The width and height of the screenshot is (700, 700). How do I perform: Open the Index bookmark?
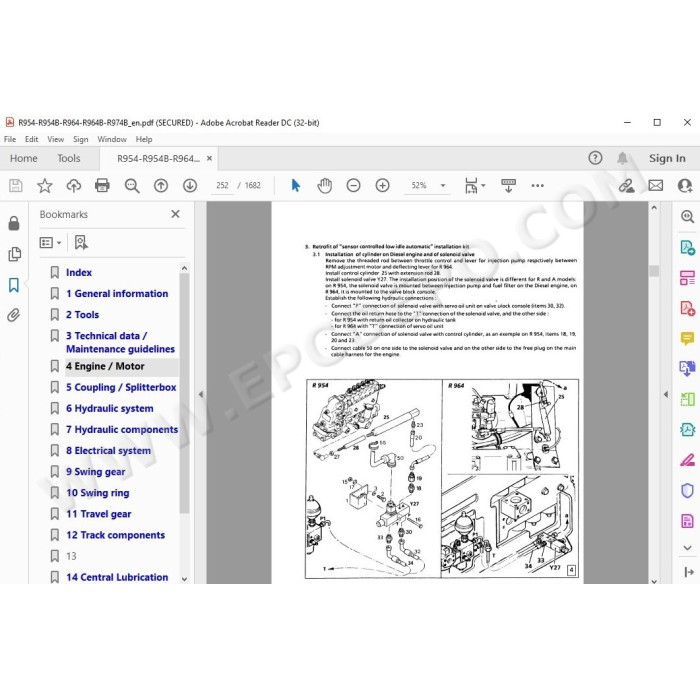tap(79, 272)
